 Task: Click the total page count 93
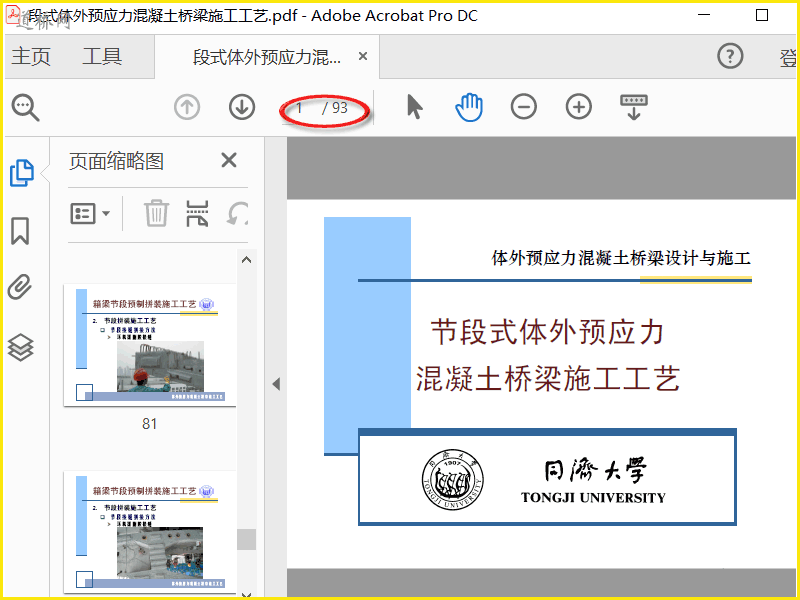(x=340, y=108)
